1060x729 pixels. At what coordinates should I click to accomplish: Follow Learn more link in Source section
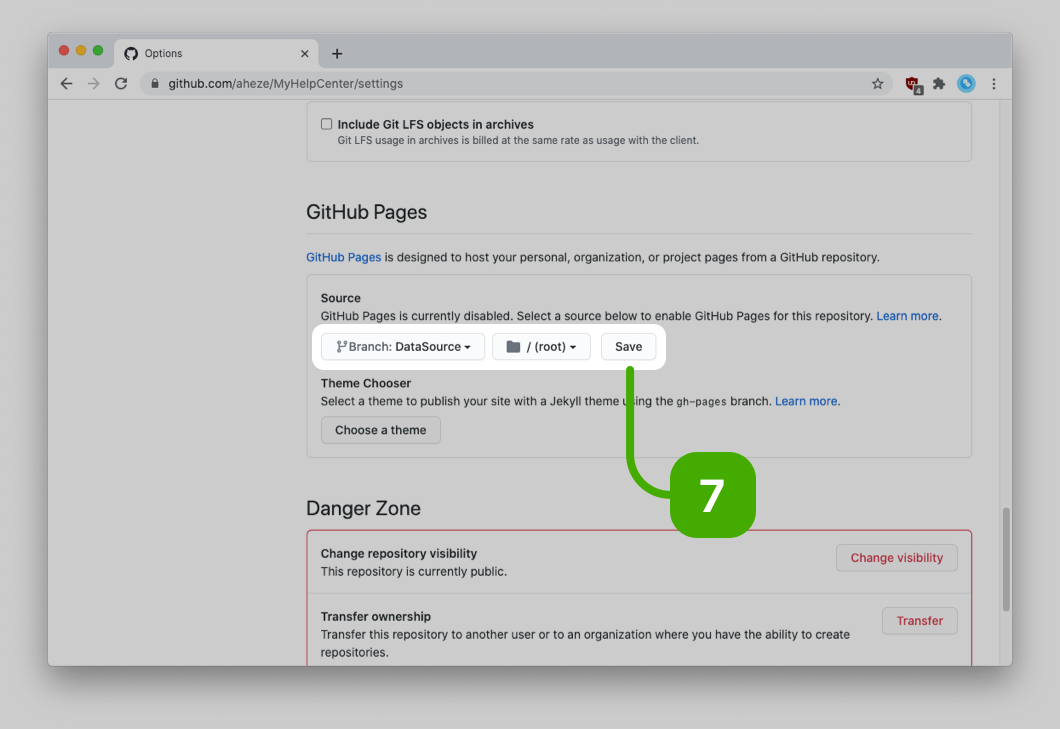[907, 316]
